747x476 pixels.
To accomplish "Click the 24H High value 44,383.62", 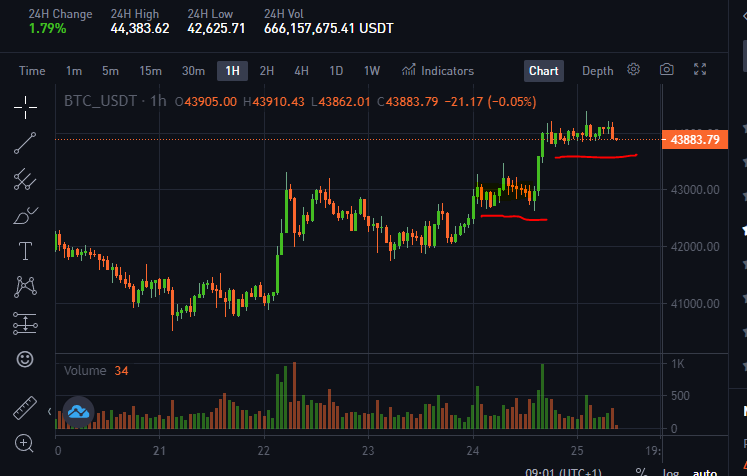I will point(140,29).
